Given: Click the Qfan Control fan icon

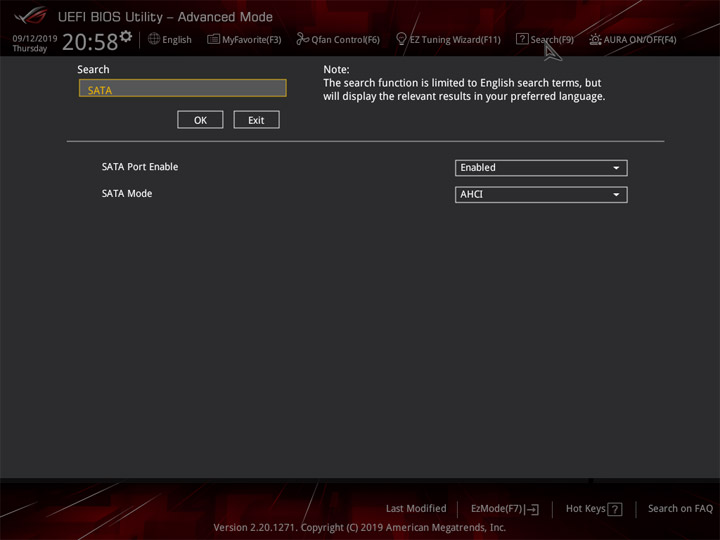Looking at the screenshot, I should click(302, 39).
